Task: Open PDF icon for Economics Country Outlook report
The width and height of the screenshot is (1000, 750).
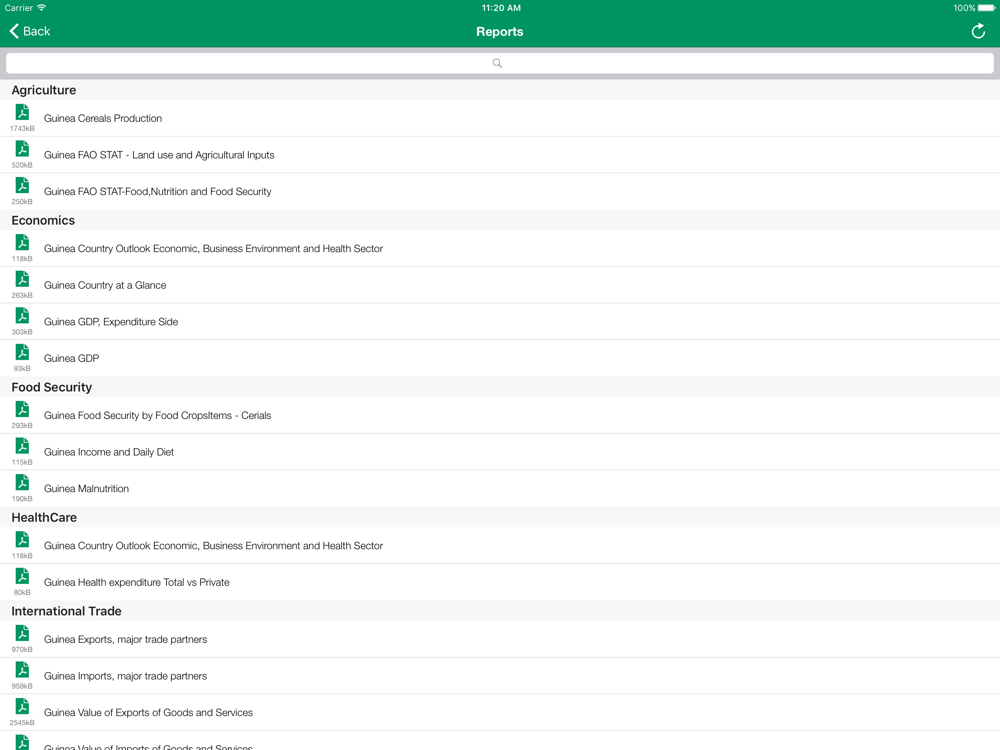Action: [22, 242]
